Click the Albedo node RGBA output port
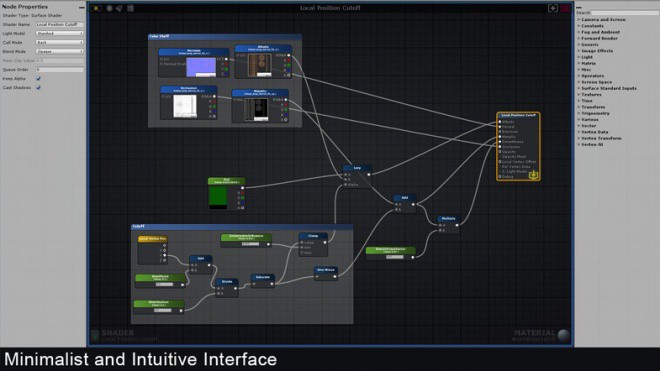This screenshot has width=660, height=371. point(288,55)
